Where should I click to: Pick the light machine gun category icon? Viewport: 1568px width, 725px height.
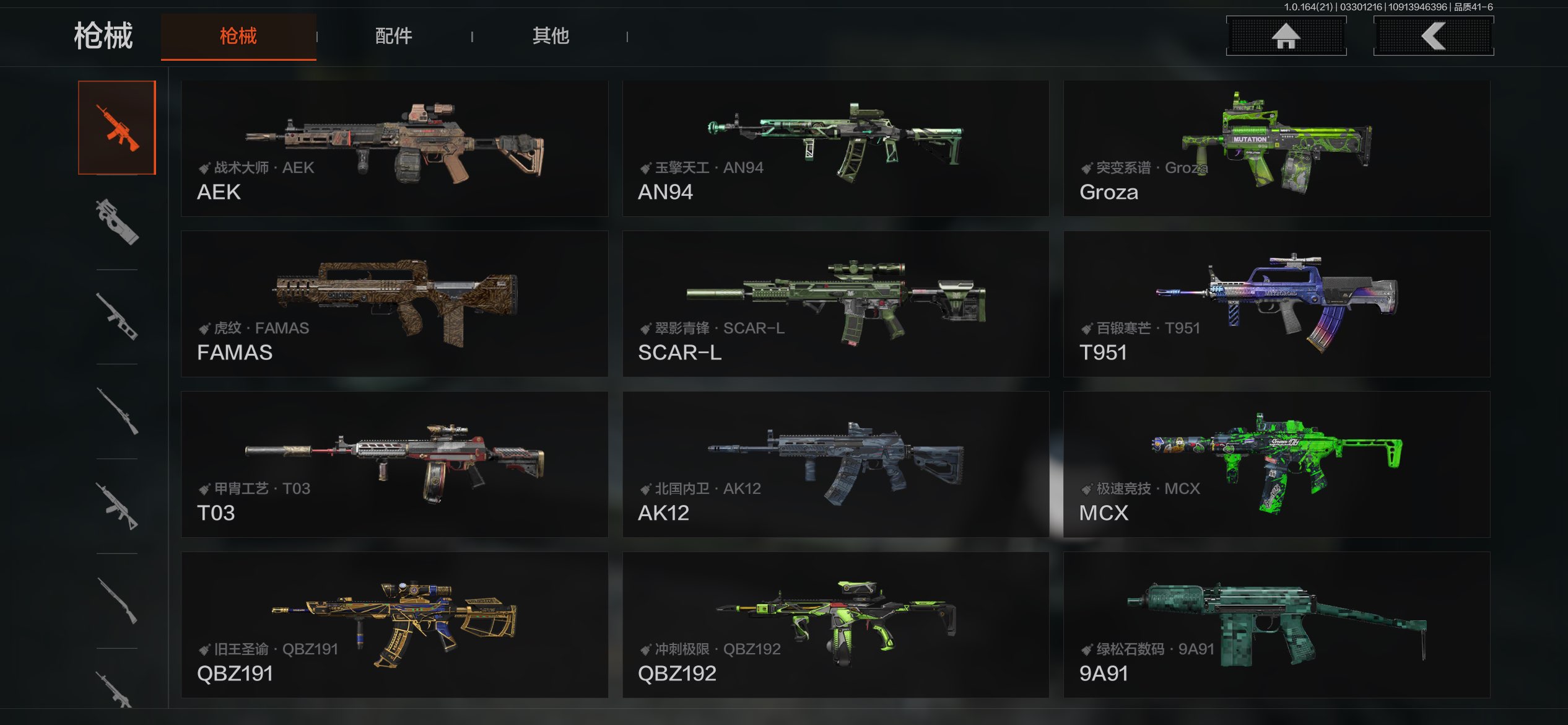click(x=117, y=506)
